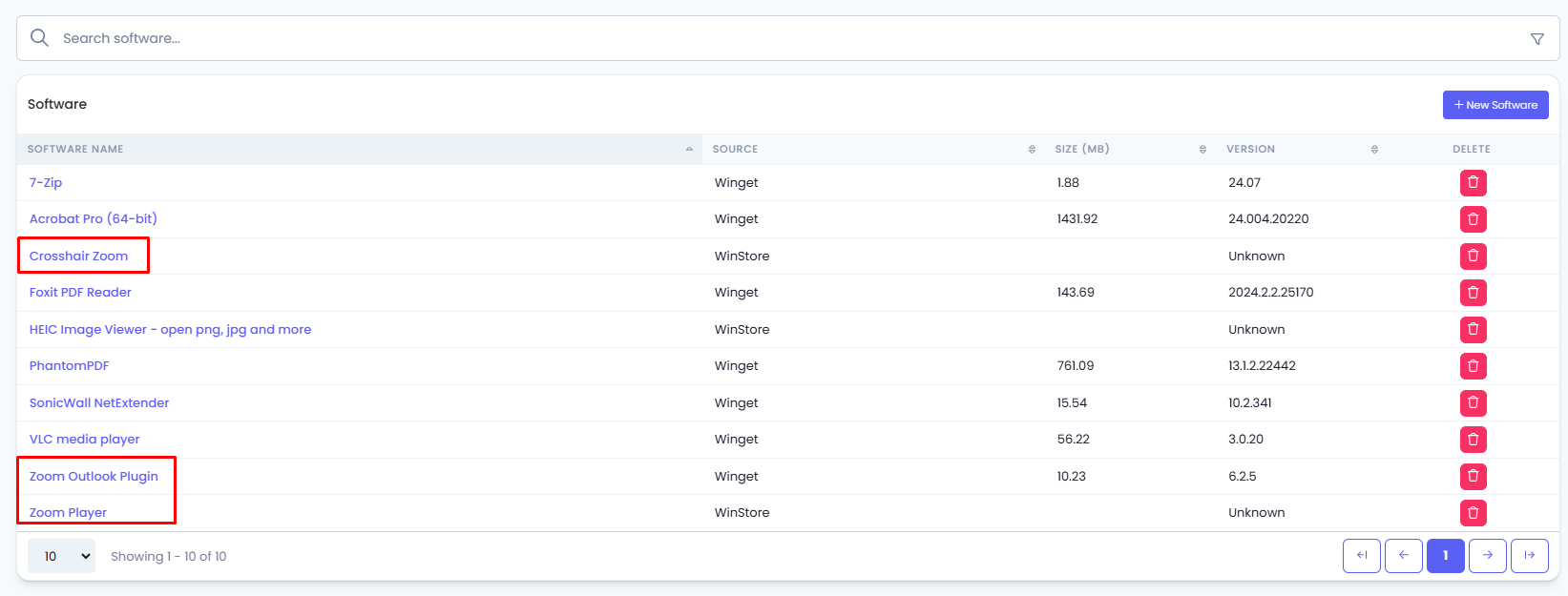The width and height of the screenshot is (1568, 596).
Task: Sort by Version column arrows
Action: [1374, 150]
